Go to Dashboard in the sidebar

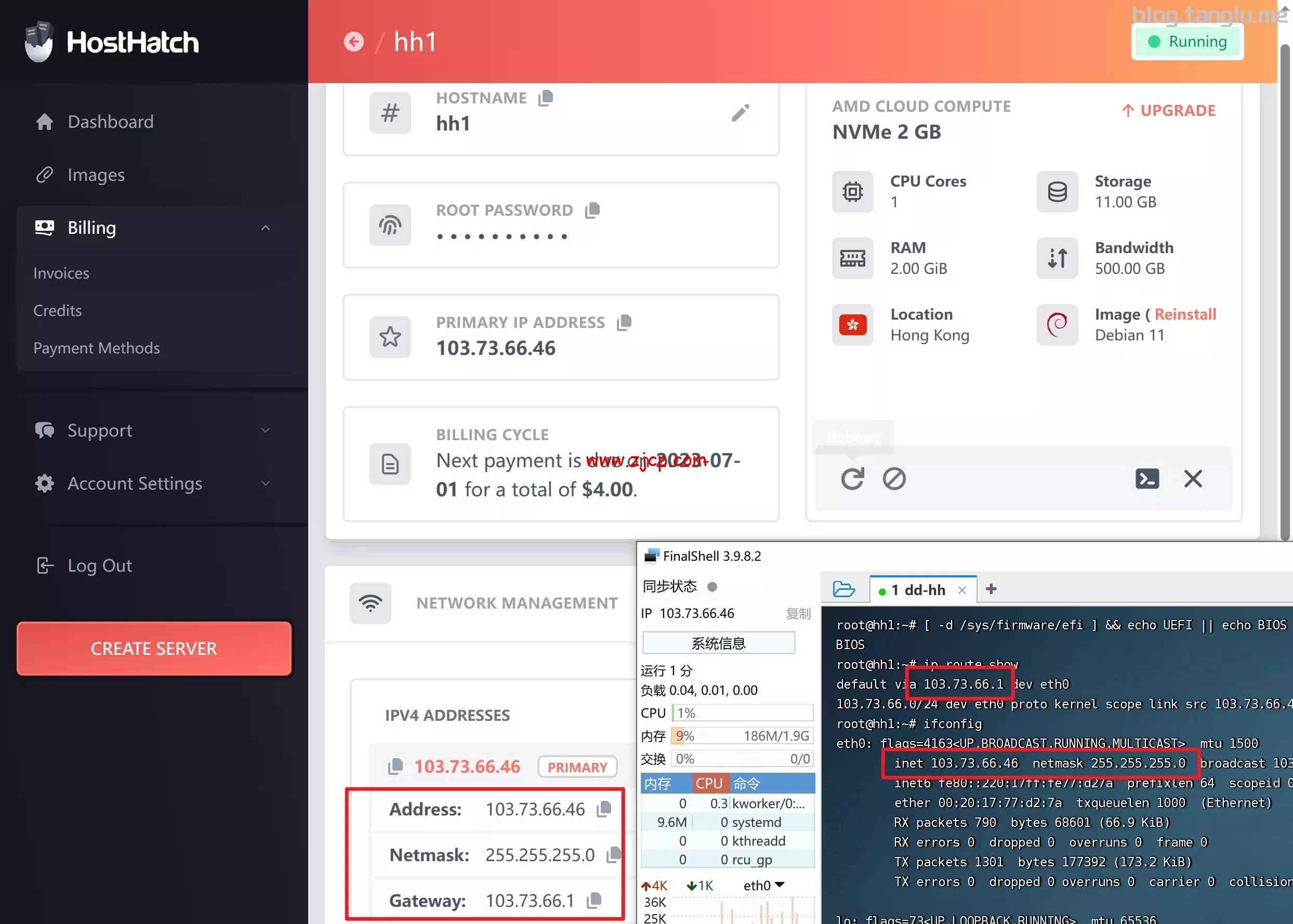coord(110,121)
